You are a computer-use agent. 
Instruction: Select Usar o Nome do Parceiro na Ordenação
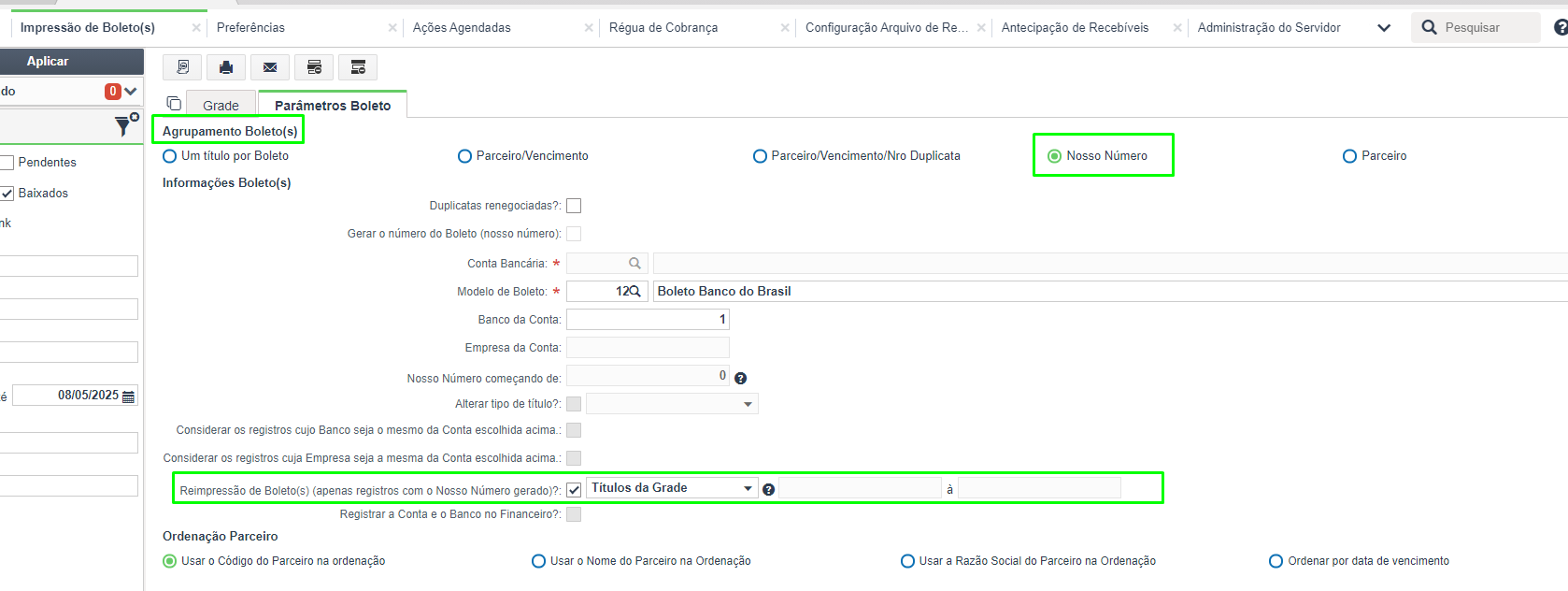pos(538,561)
